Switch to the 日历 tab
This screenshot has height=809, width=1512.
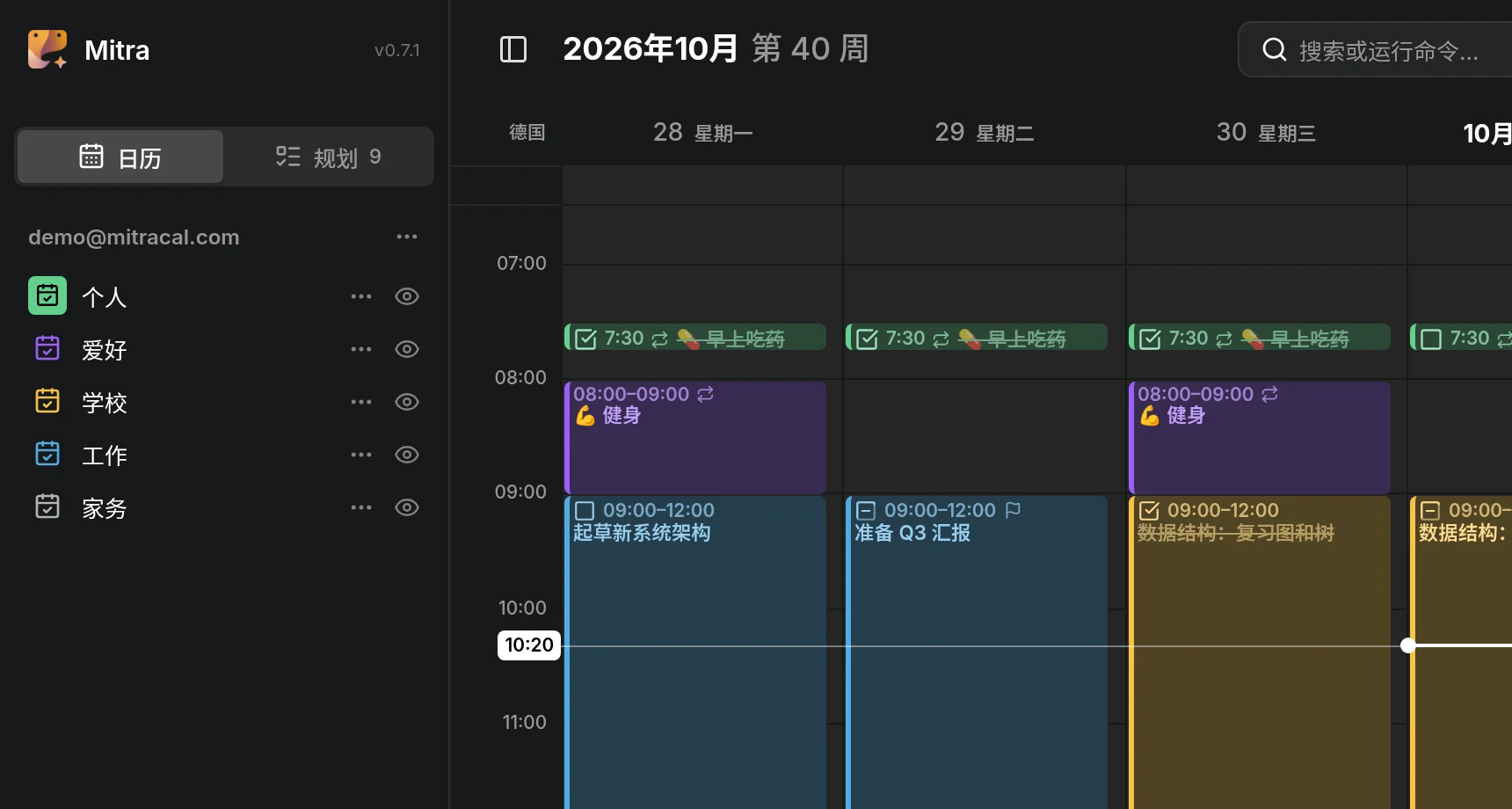120,157
